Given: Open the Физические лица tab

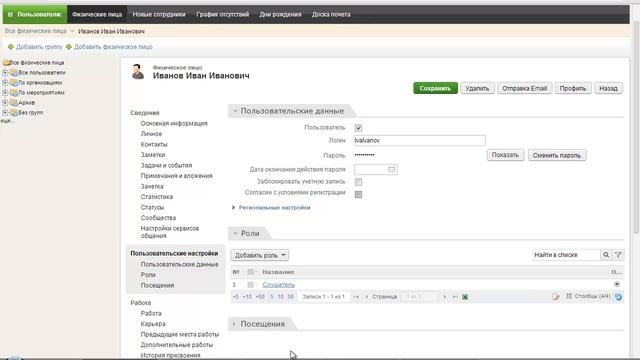Looking at the screenshot, I should (x=97, y=14).
